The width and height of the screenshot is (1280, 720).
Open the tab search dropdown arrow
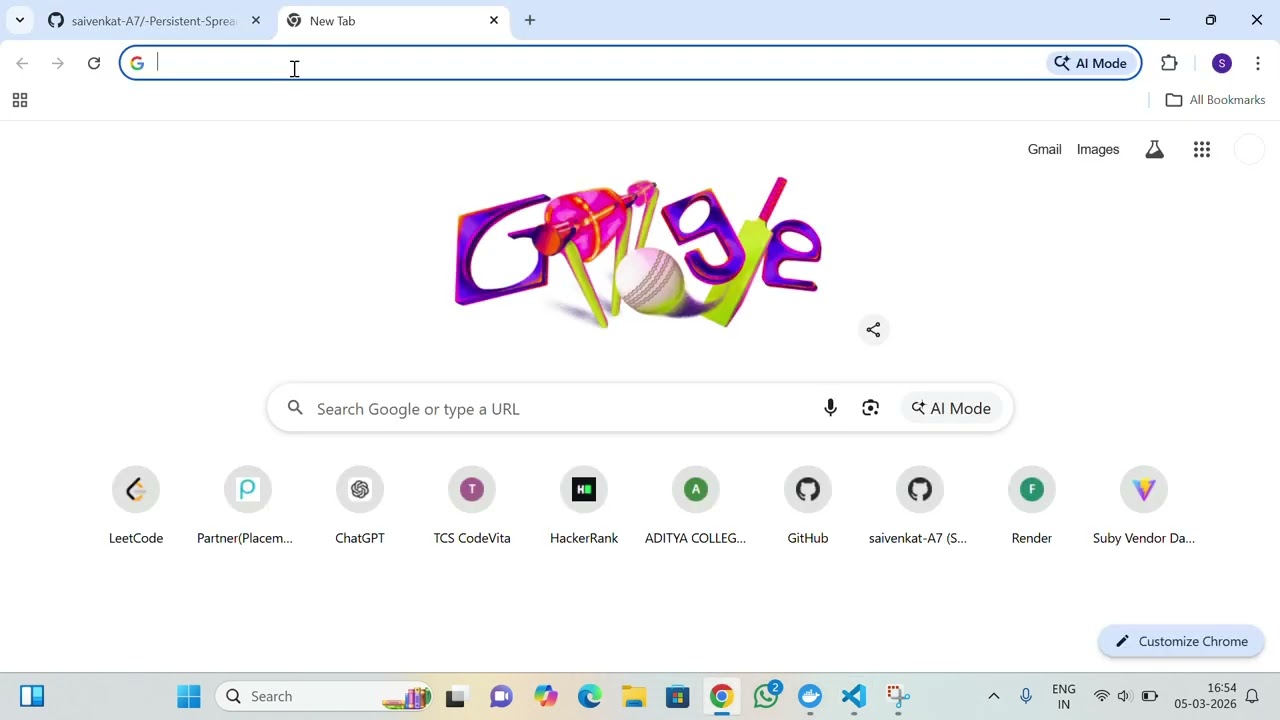pos(19,20)
